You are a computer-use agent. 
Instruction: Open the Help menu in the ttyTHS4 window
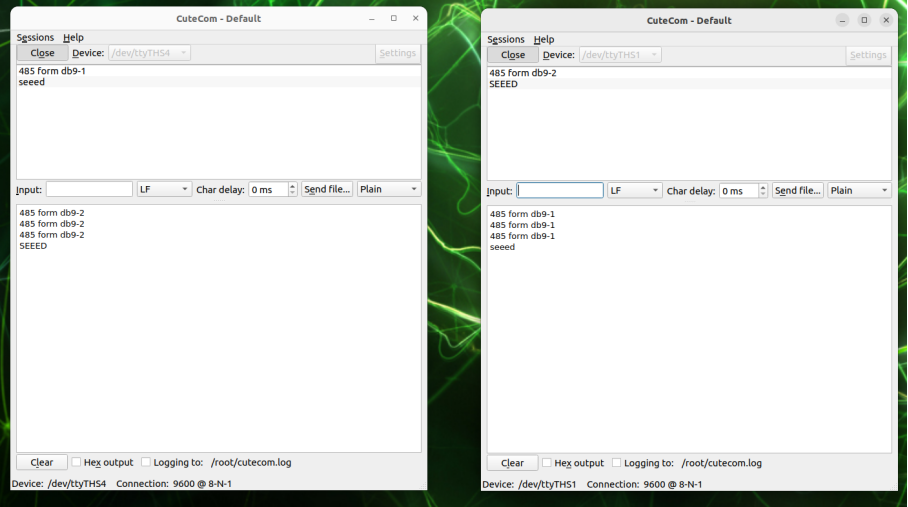click(73, 37)
